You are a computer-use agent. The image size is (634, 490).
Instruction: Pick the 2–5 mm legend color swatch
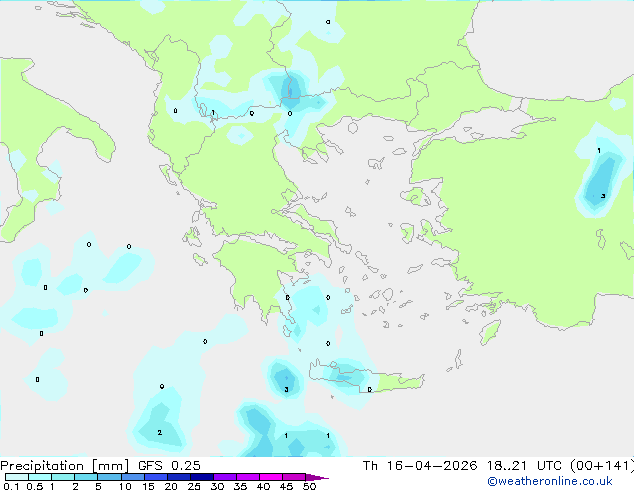point(86,477)
